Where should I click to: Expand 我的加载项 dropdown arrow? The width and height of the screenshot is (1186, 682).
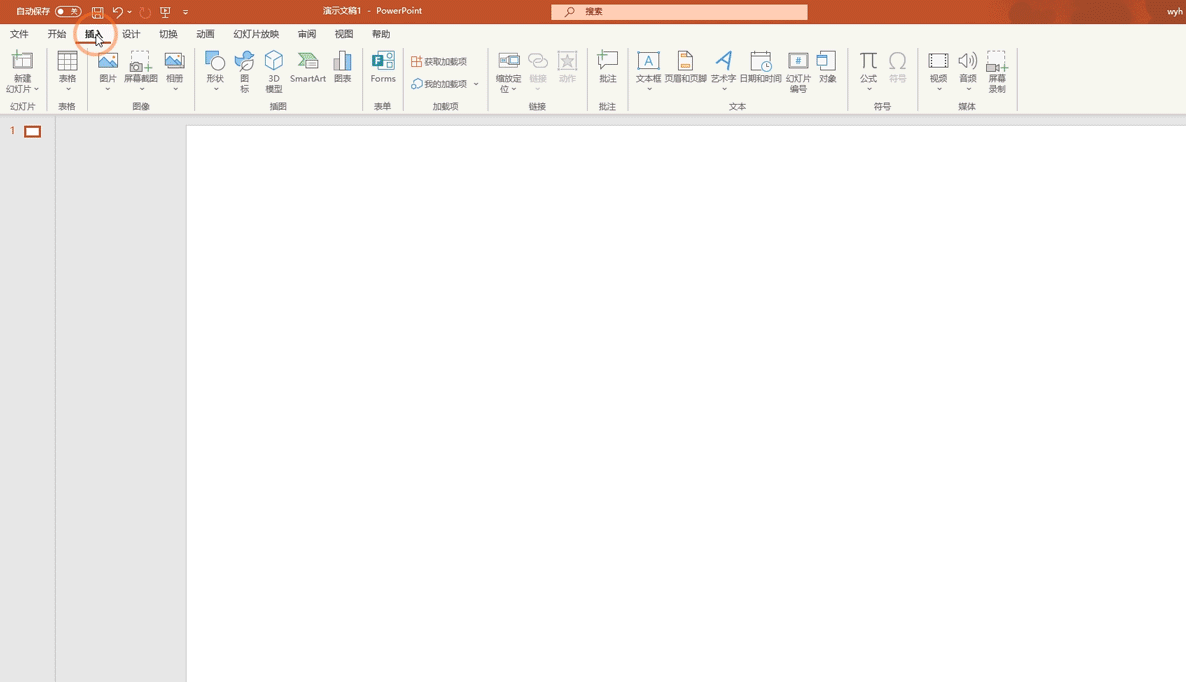(476, 84)
